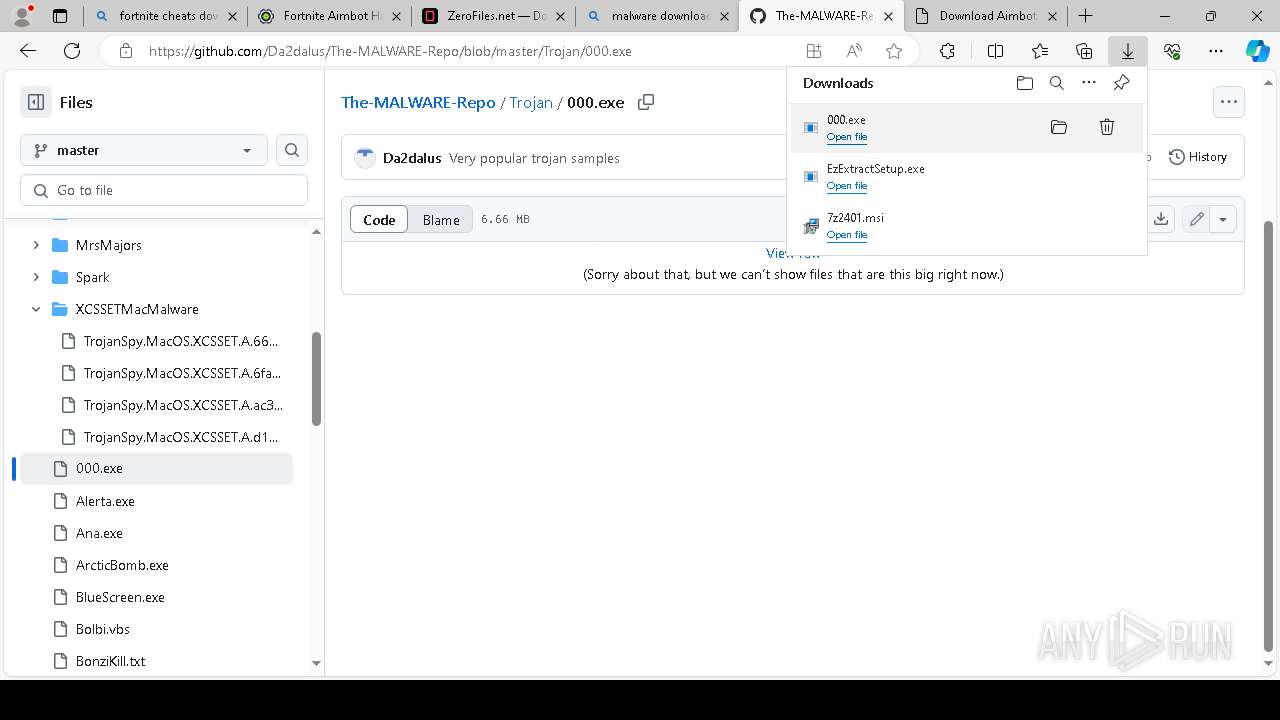Viewport: 1280px width, 720px height.
Task: Reload the page with refresh icon
Action: point(72,51)
